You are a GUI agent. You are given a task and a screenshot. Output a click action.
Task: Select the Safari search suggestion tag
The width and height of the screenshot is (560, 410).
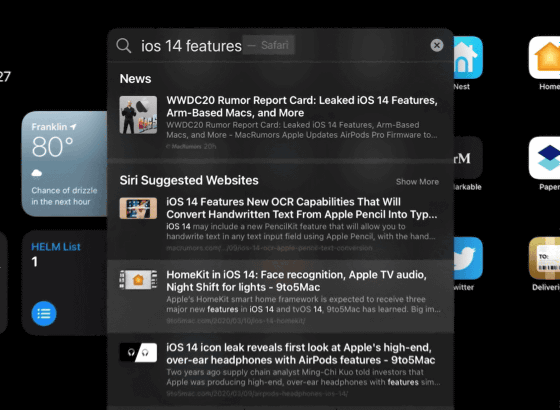[x=269, y=45]
